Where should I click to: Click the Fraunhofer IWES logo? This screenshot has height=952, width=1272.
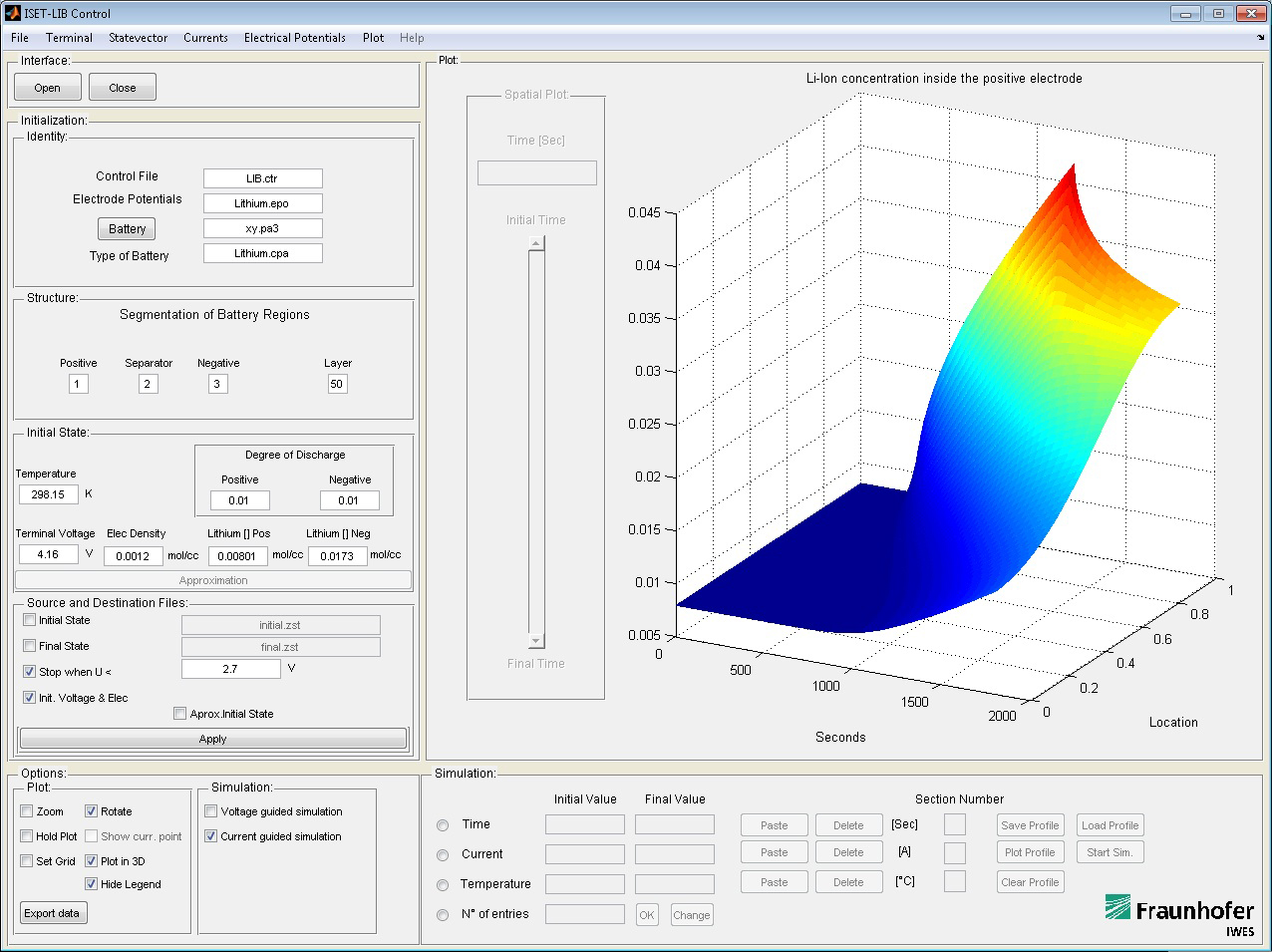pyautogui.click(x=1179, y=915)
